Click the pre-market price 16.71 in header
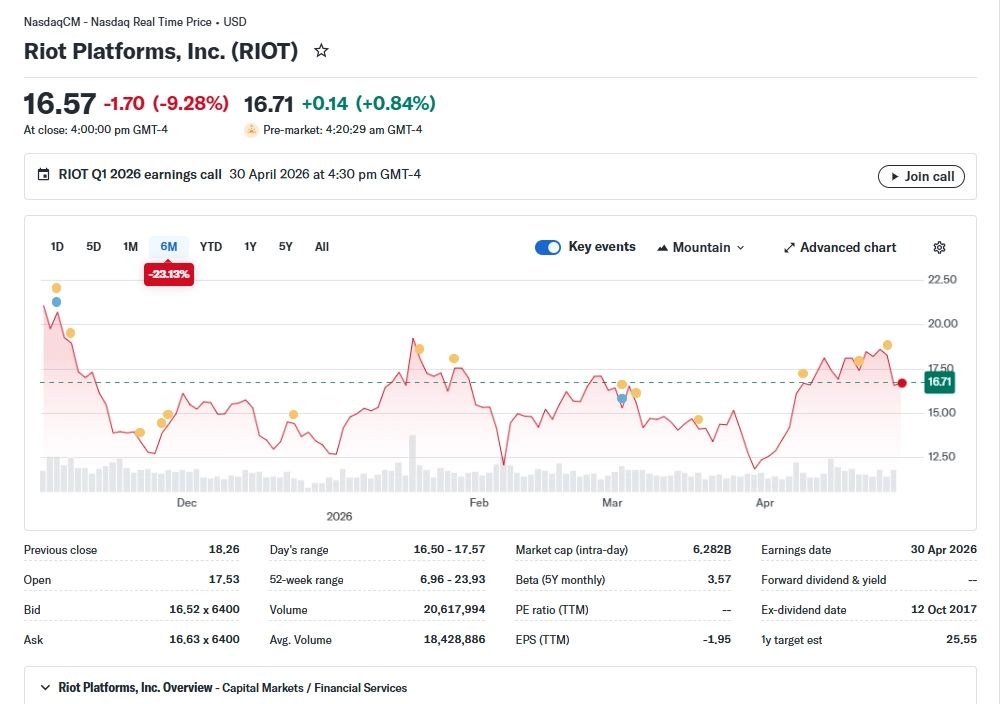 click(269, 104)
